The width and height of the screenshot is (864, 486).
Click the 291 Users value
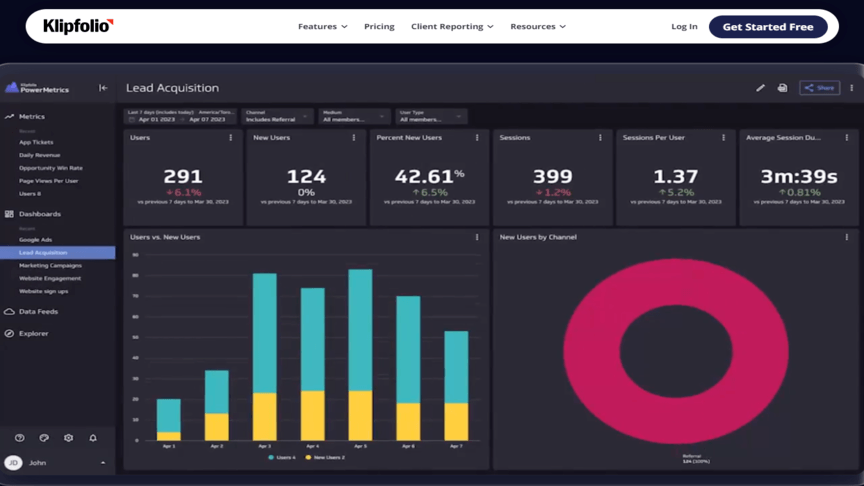coord(183,176)
